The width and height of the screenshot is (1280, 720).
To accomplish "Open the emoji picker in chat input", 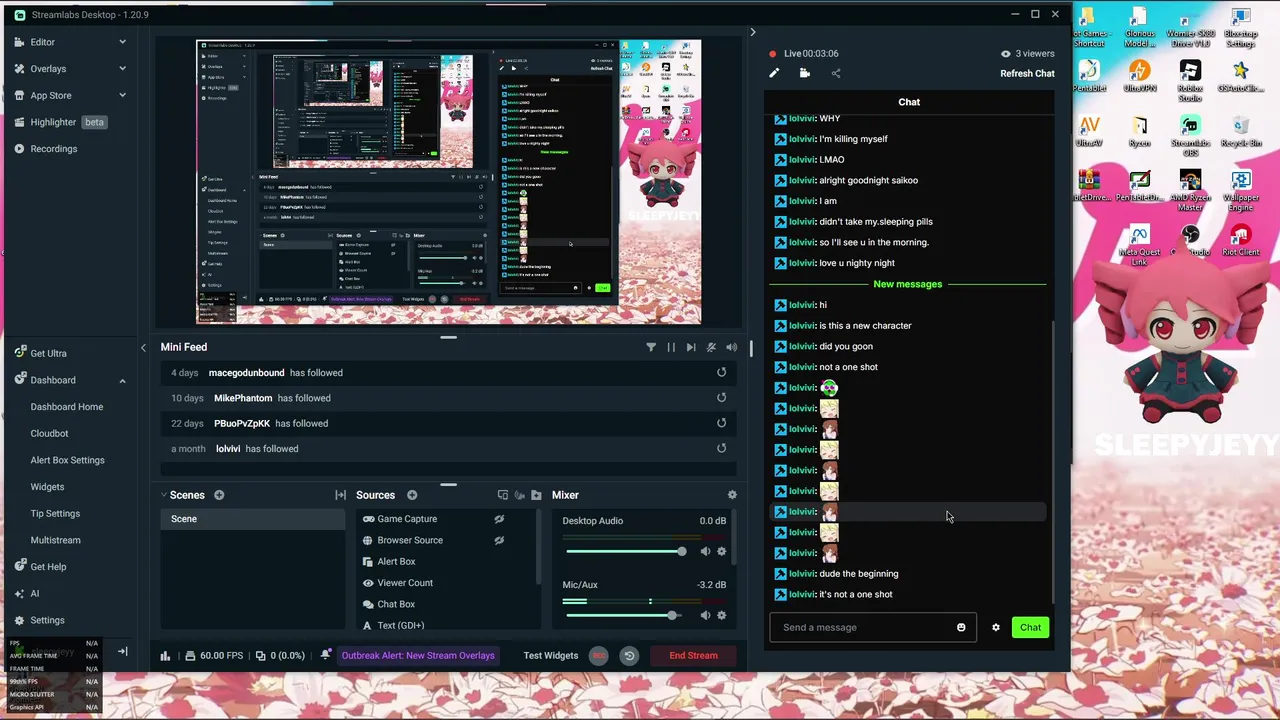I will [x=961, y=628].
